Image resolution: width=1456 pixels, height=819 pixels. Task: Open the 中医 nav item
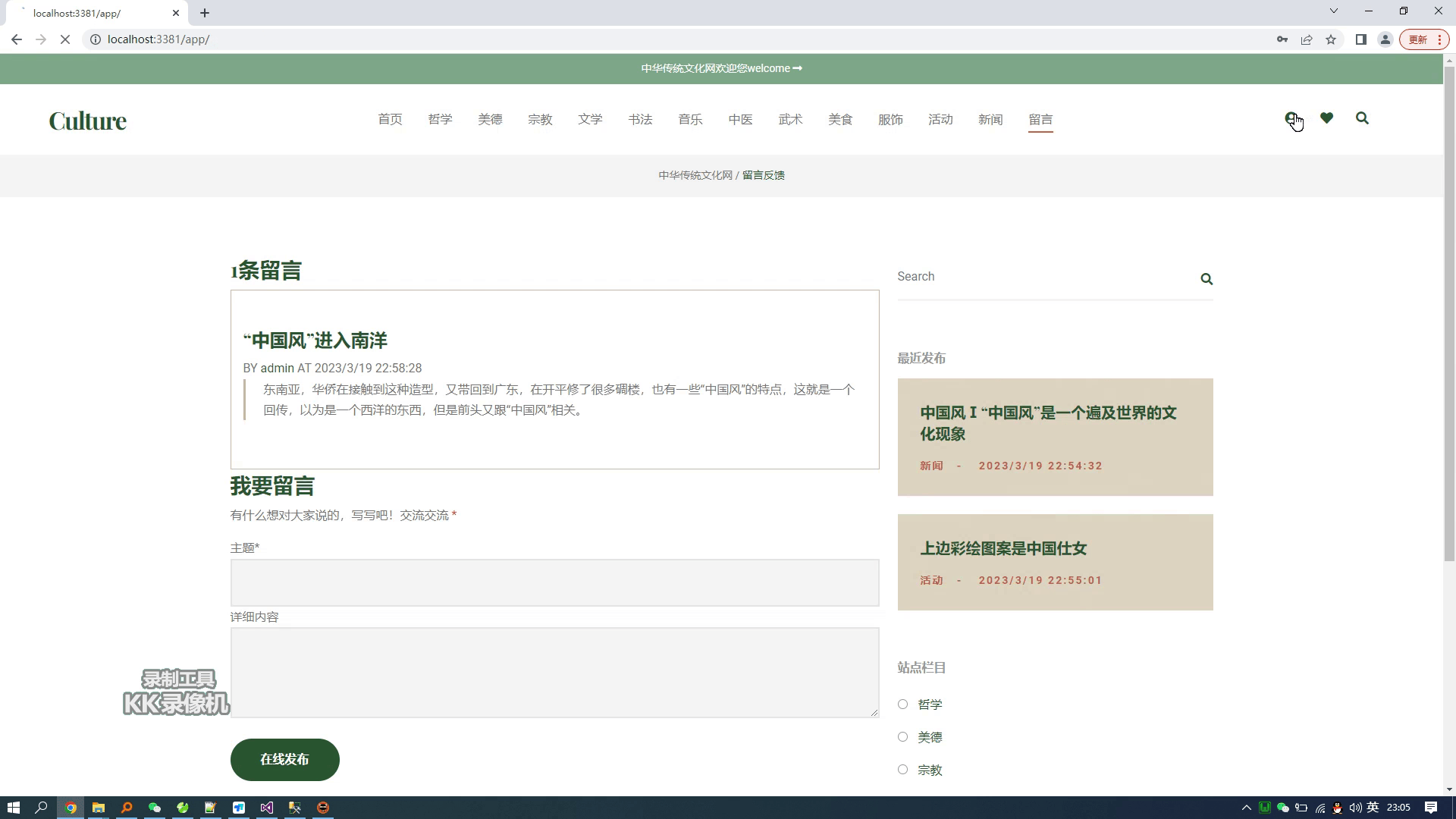coord(740,120)
